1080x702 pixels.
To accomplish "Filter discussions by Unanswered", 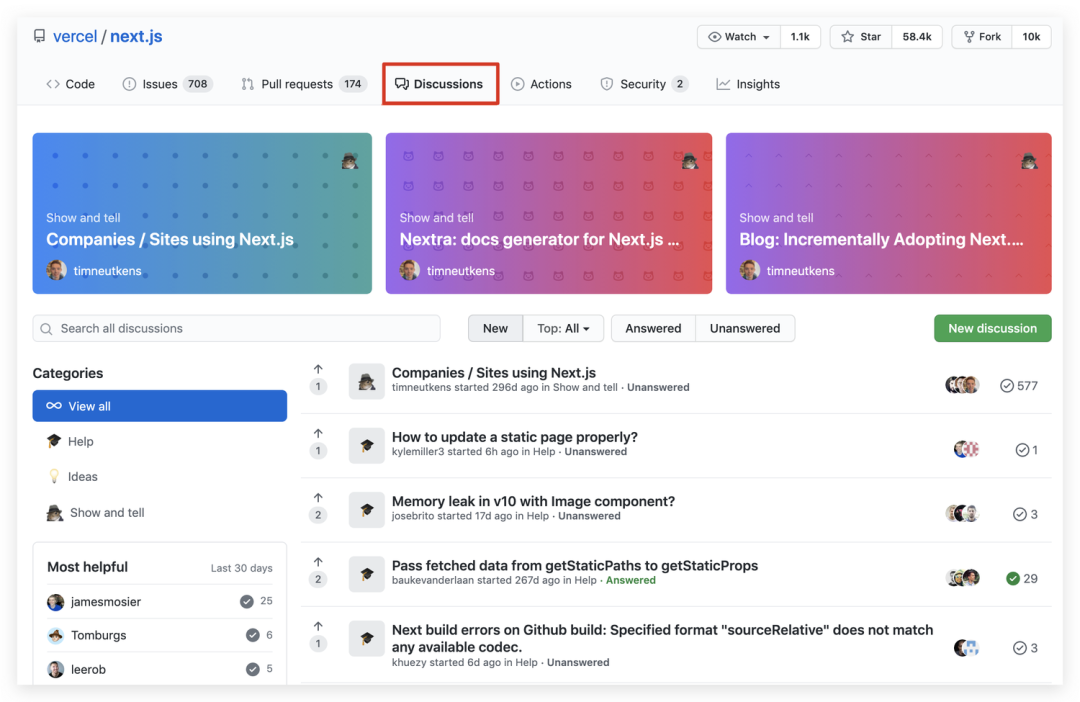I will coord(744,328).
